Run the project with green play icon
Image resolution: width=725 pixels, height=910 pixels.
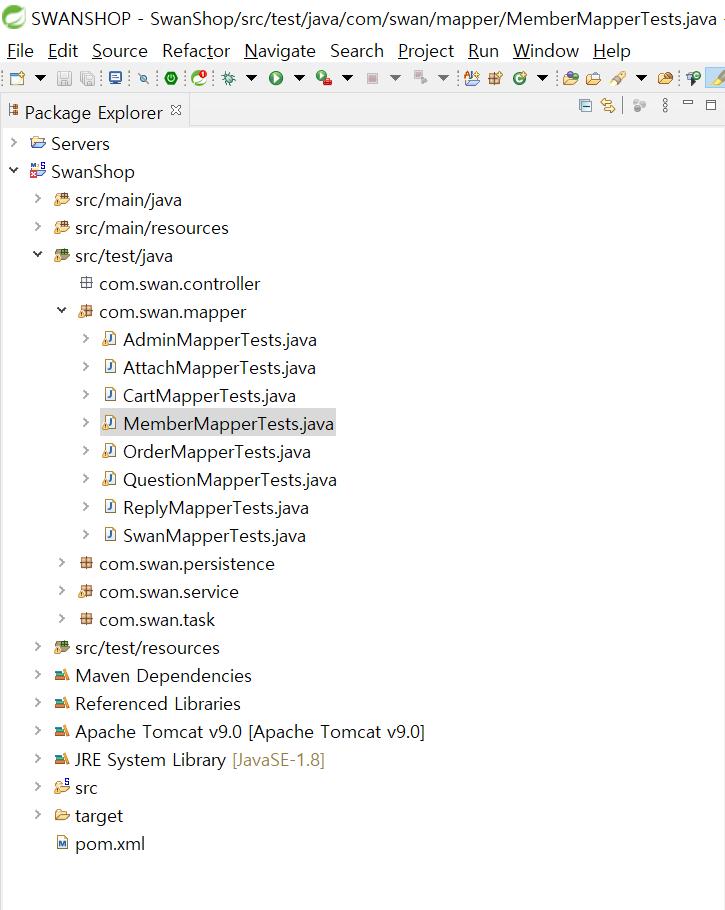(276, 78)
